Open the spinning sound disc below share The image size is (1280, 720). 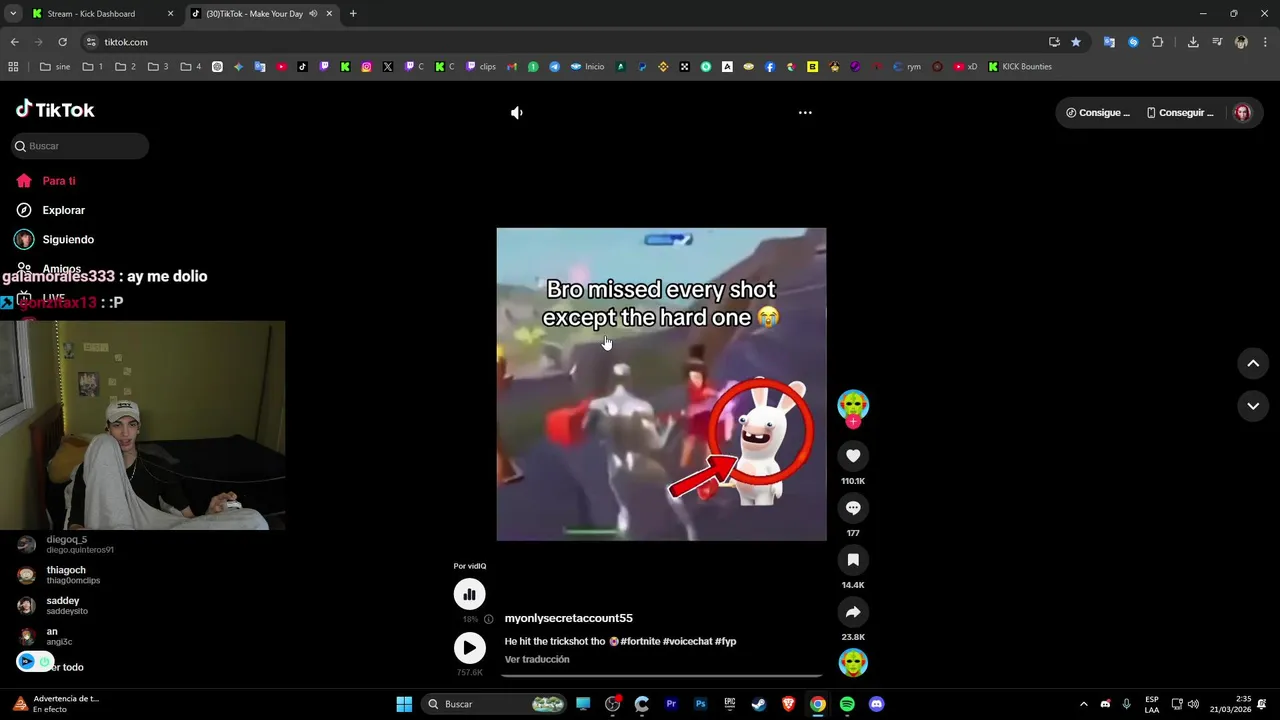click(x=853, y=662)
